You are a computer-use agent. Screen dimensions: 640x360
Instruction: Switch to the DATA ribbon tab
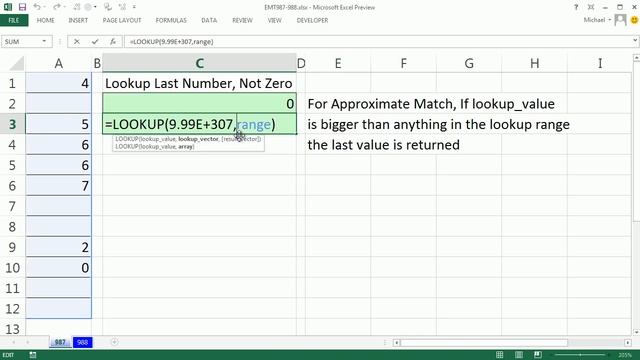(x=209, y=20)
